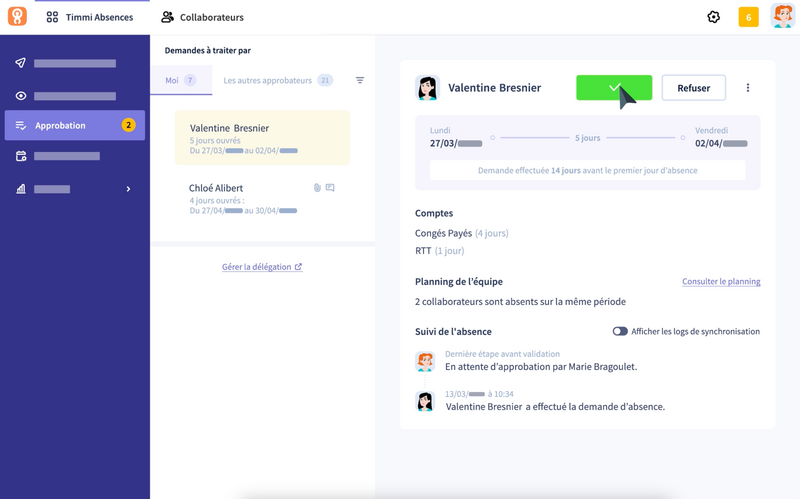The height and width of the screenshot is (499, 800).
Task: Click the 'Demande effectuée 14 jours' notice
Action: [587, 170]
